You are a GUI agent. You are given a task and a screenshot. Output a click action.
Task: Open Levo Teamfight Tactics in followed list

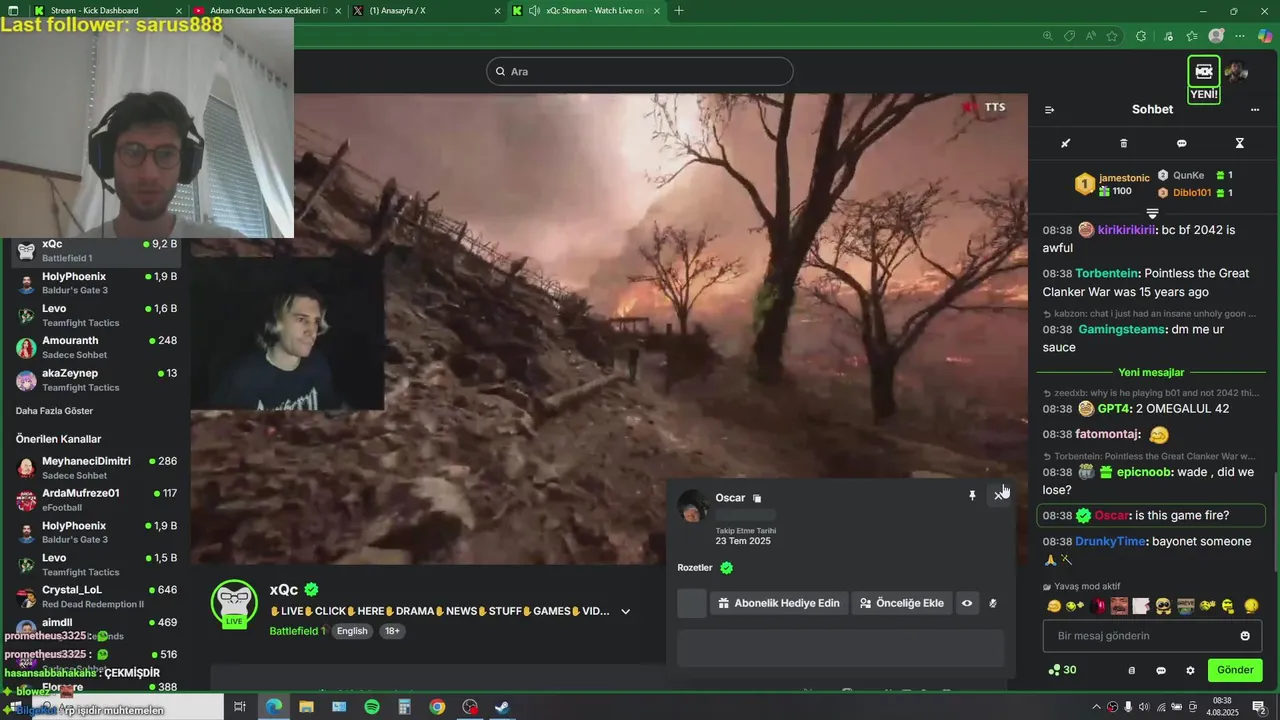(x=97, y=316)
